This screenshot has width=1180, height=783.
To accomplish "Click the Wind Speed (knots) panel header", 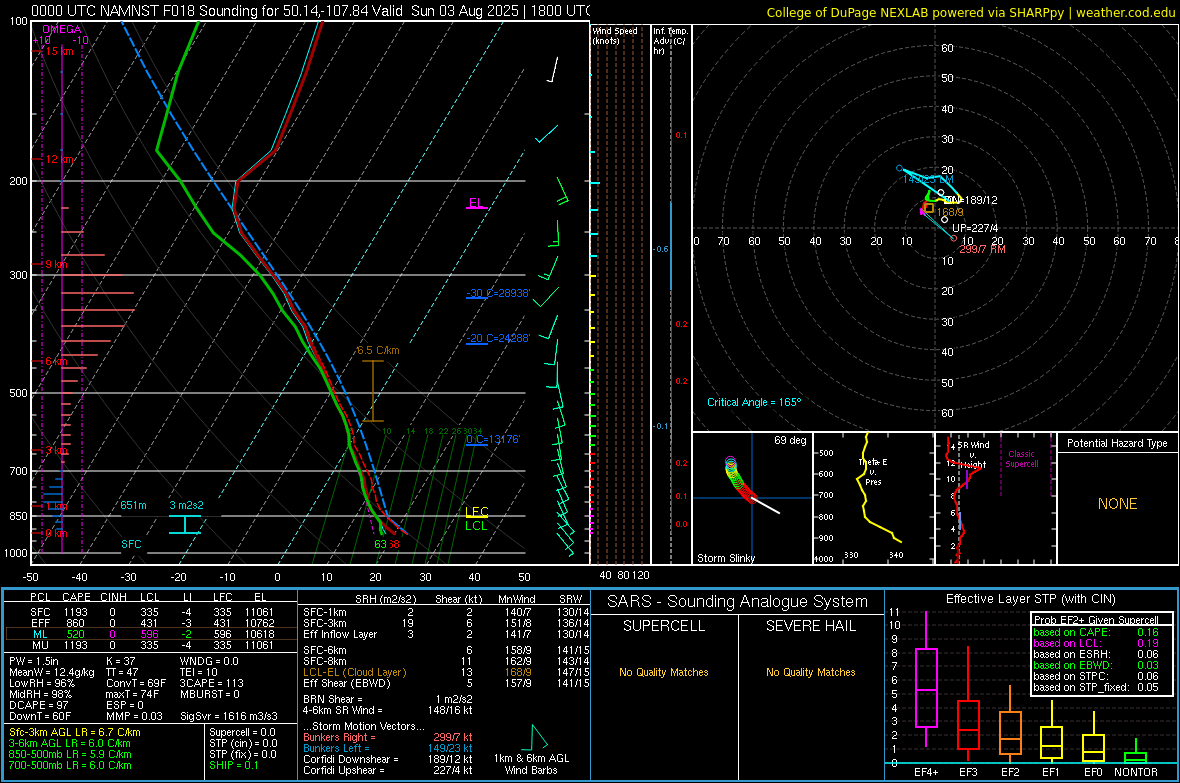I will tap(615, 35).
